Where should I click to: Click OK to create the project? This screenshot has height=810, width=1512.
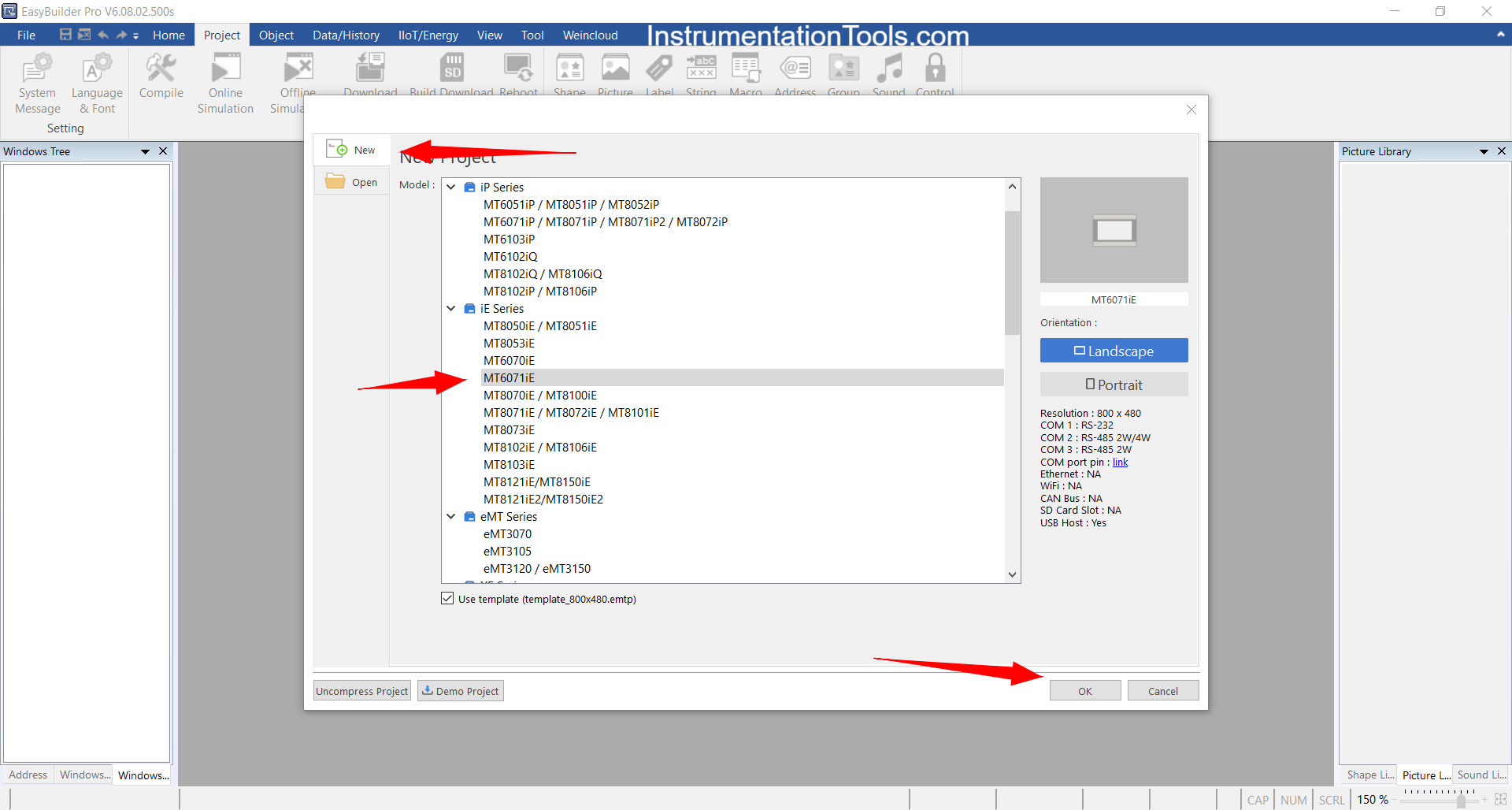pyautogui.click(x=1084, y=690)
